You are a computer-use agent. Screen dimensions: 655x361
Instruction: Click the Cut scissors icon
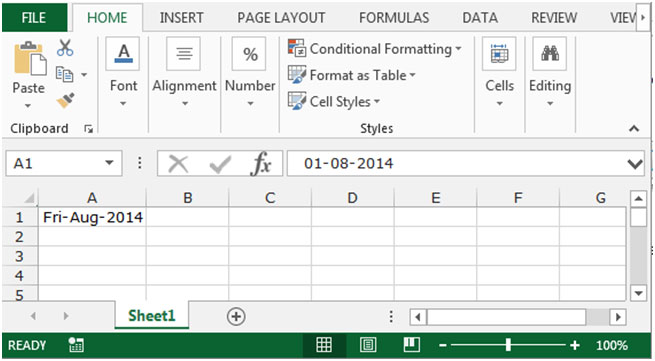coord(65,48)
